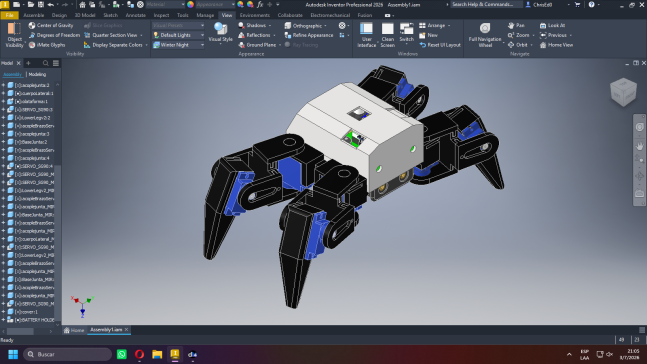Activate Quarter Section View
This screenshot has width=647, height=364.
[x=110, y=35]
